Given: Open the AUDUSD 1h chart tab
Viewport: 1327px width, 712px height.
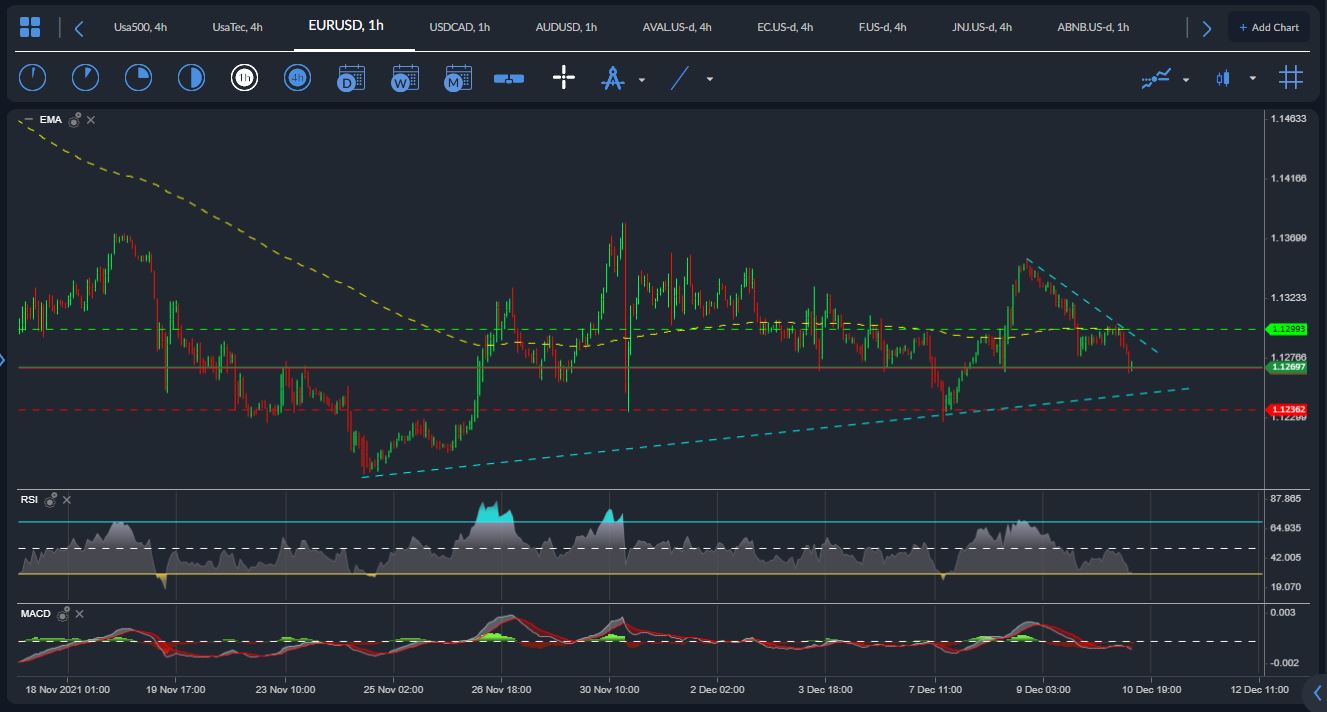Looking at the screenshot, I should click(565, 28).
